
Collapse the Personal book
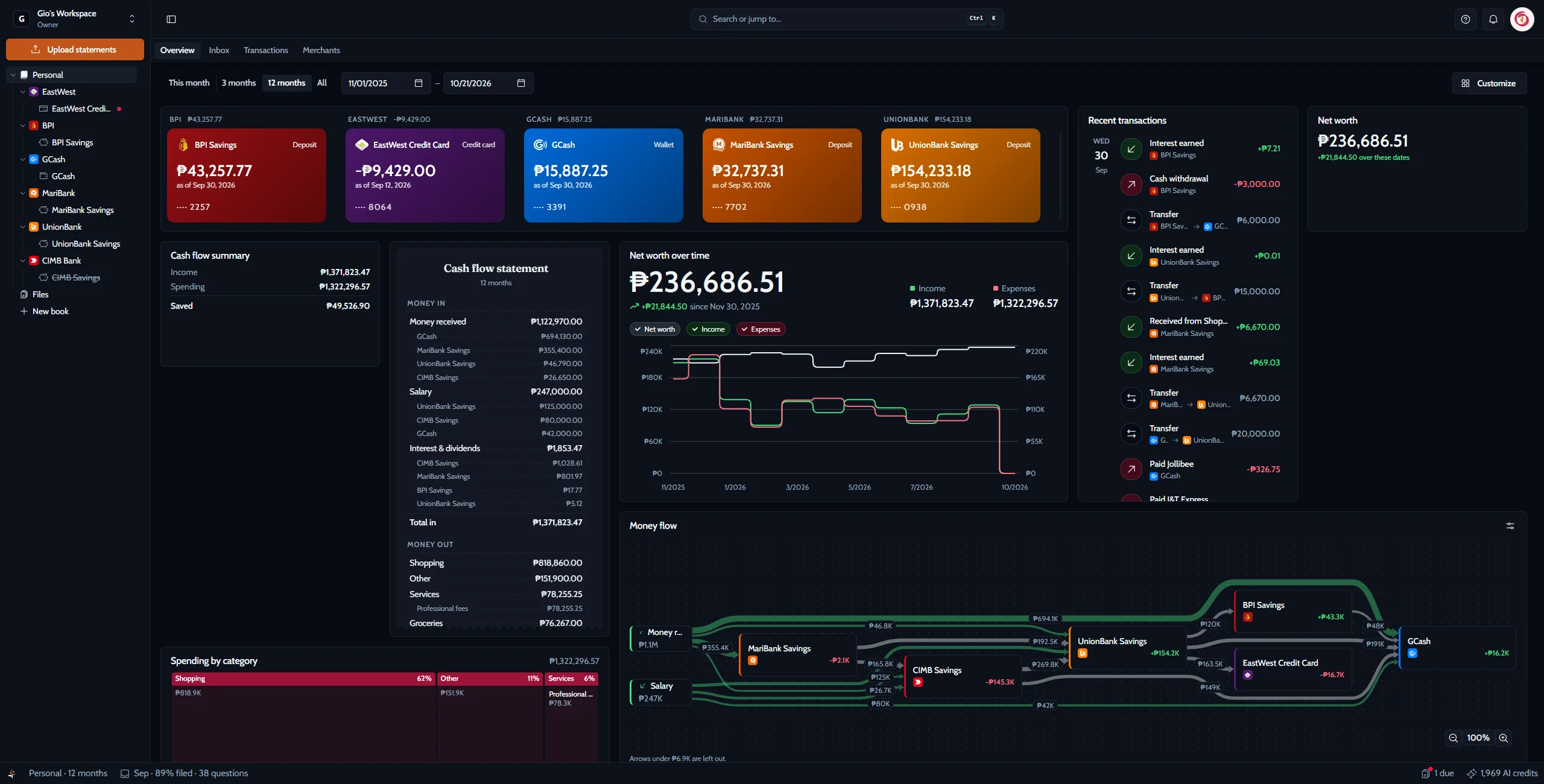(x=13, y=75)
